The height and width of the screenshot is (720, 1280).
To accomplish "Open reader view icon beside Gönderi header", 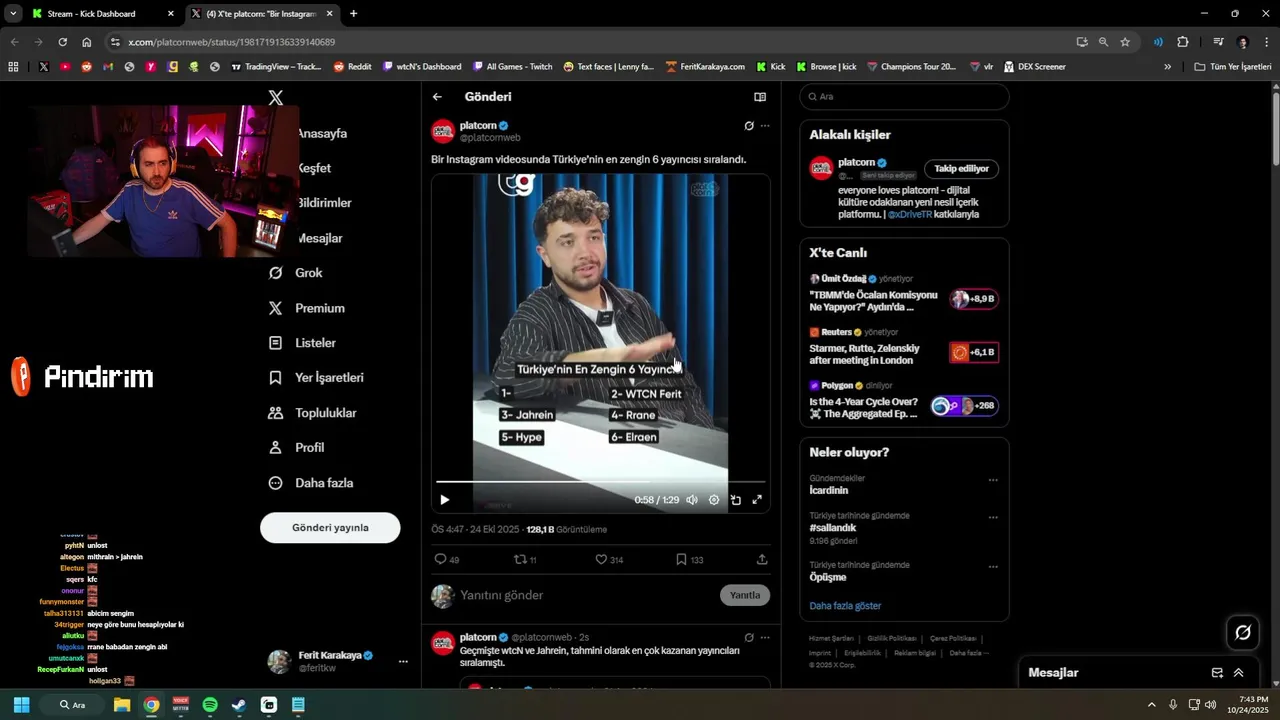I will pos(760,97).
